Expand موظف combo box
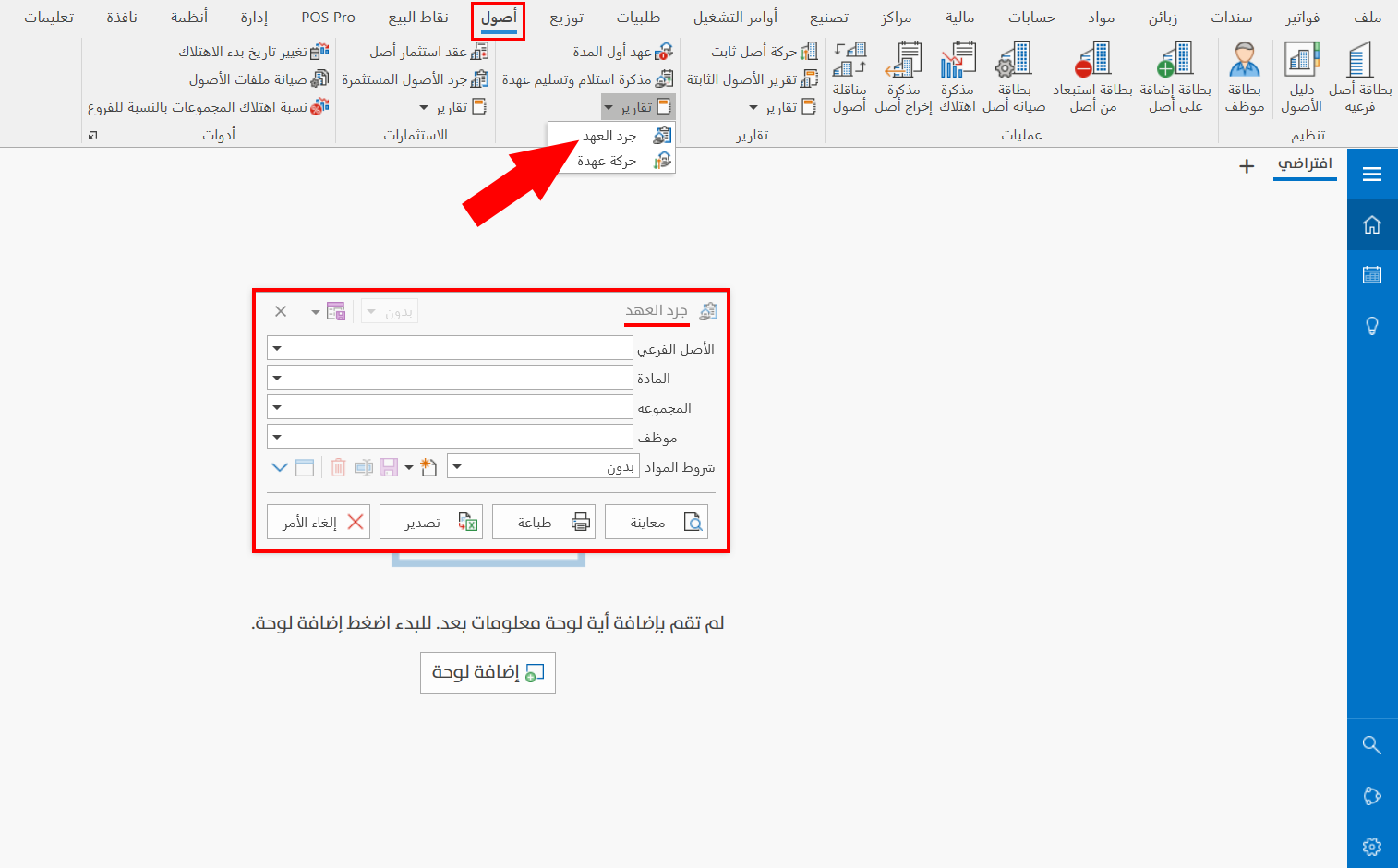Screen dimensions: 1398x868 (x=277, y=437)
